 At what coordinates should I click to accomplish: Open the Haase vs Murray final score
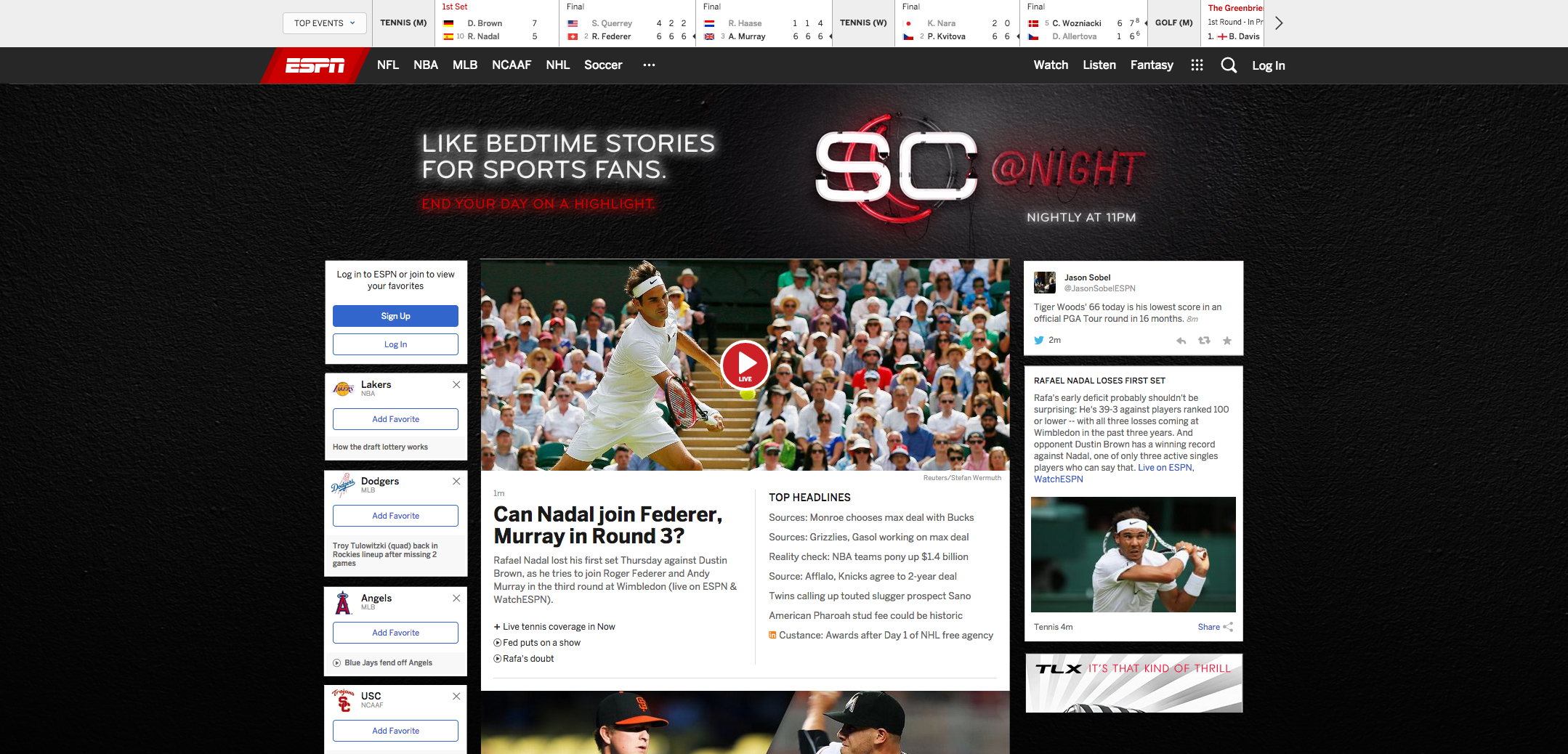pos(764,23)
